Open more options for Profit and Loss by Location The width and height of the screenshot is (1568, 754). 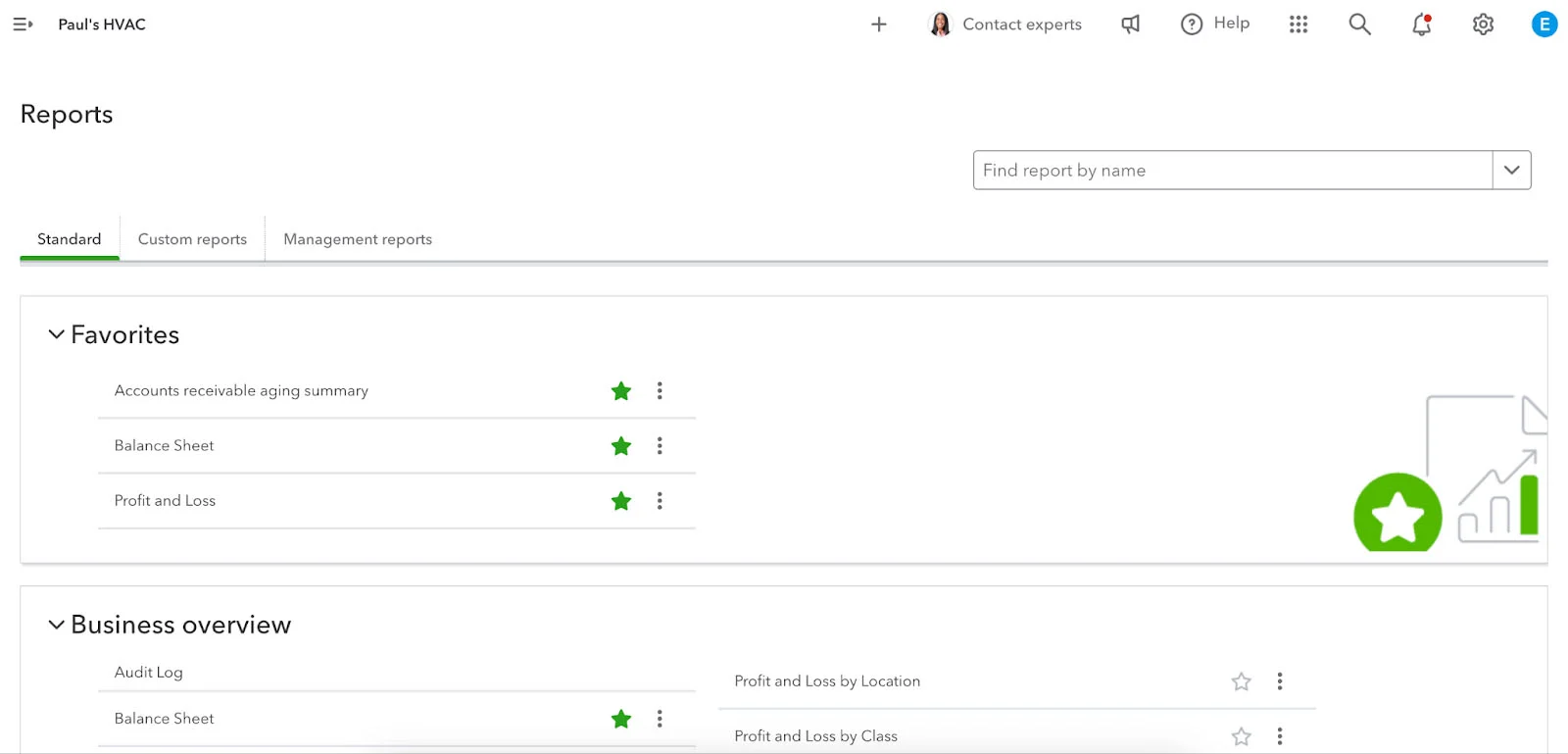click(1280, 681)
